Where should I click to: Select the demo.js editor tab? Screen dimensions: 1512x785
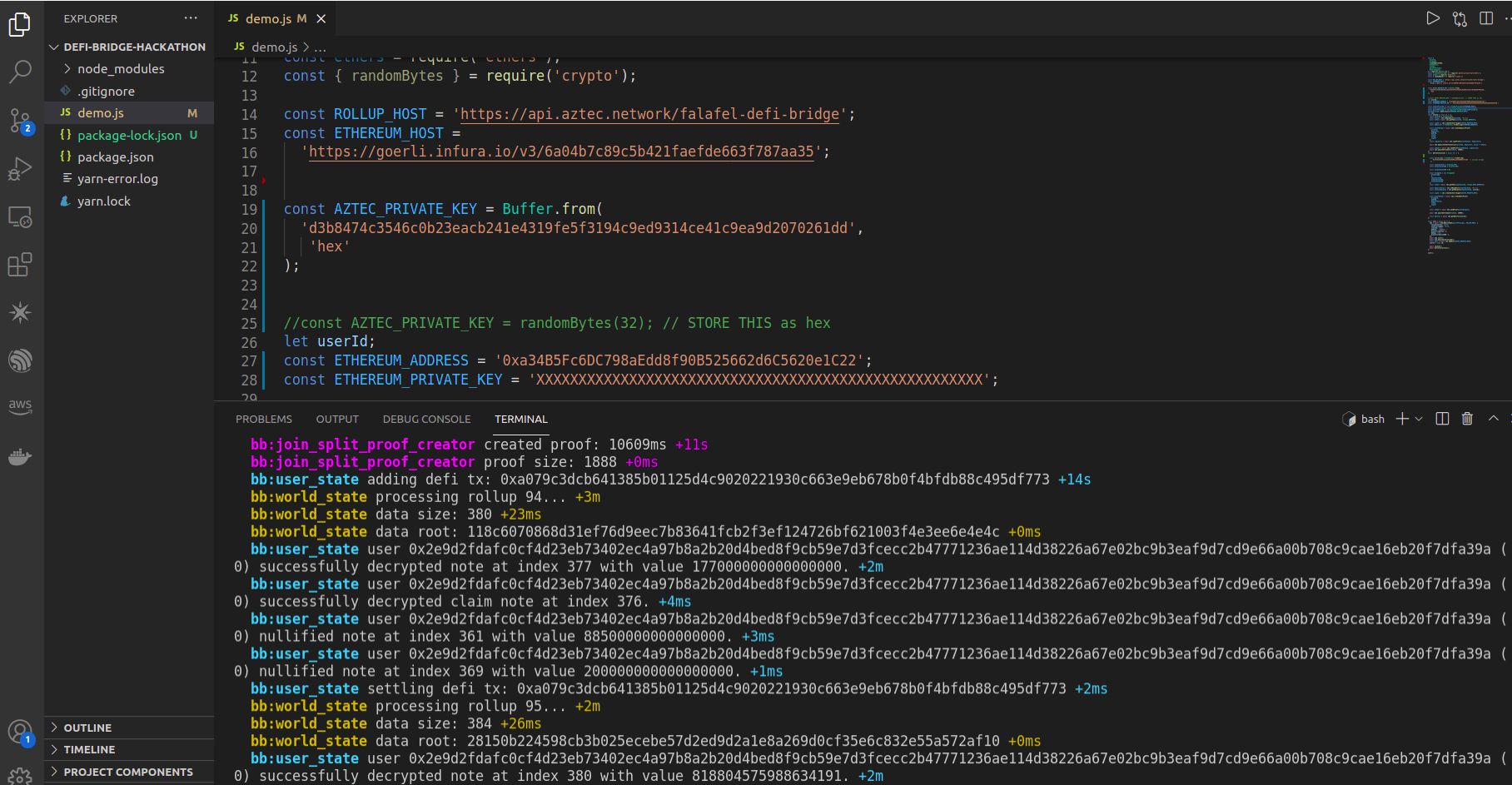(x=275, y=18)
